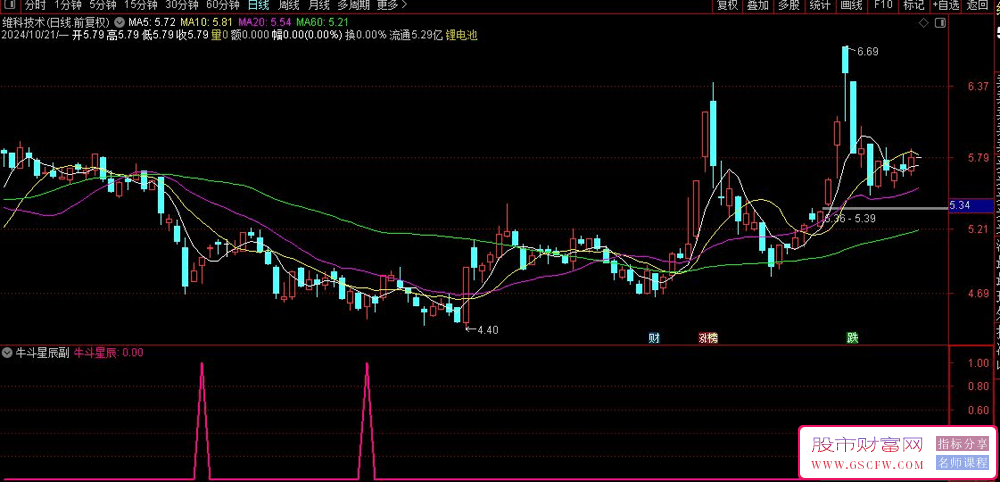Viewport: 1000px width, 482px height.
Task: Expand the 更多 more periods menu
Action: coord(392,6)
